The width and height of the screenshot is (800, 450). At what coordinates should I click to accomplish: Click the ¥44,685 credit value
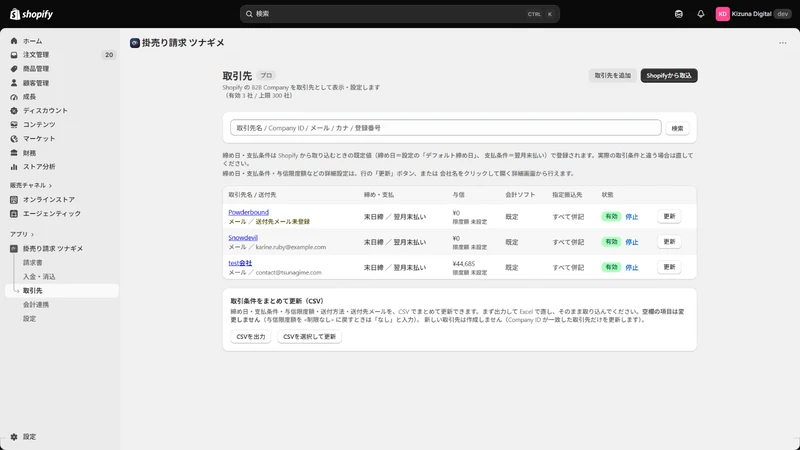tap(463, 264)
